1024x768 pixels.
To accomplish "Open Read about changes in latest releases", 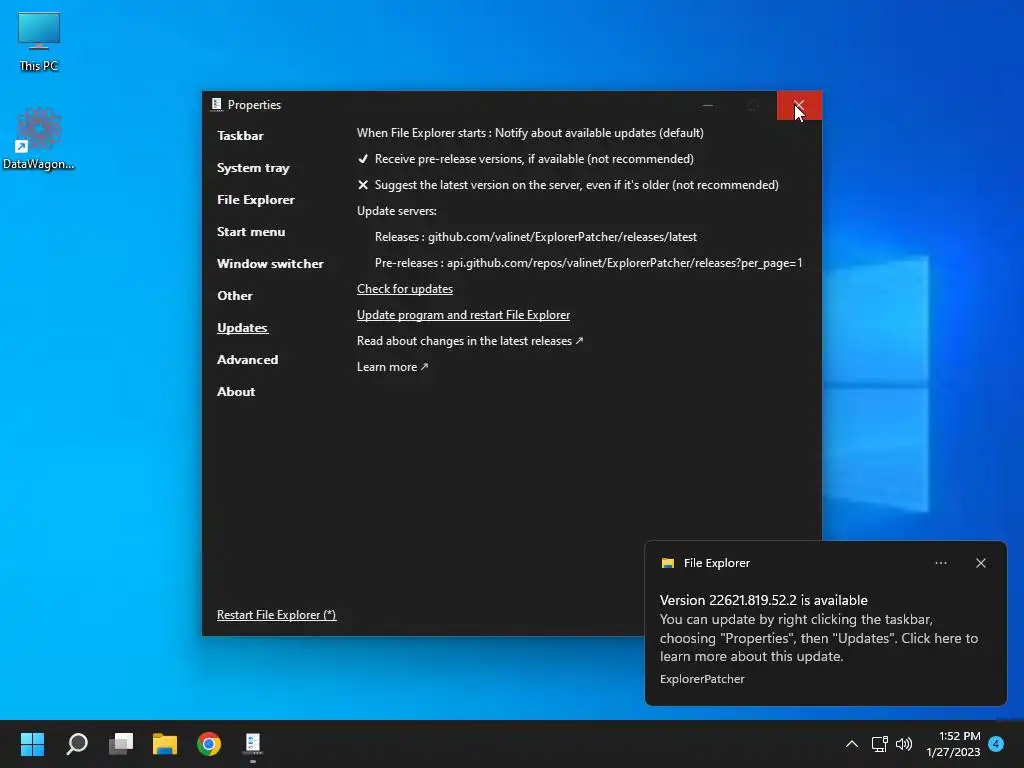I will pos(470,341).
